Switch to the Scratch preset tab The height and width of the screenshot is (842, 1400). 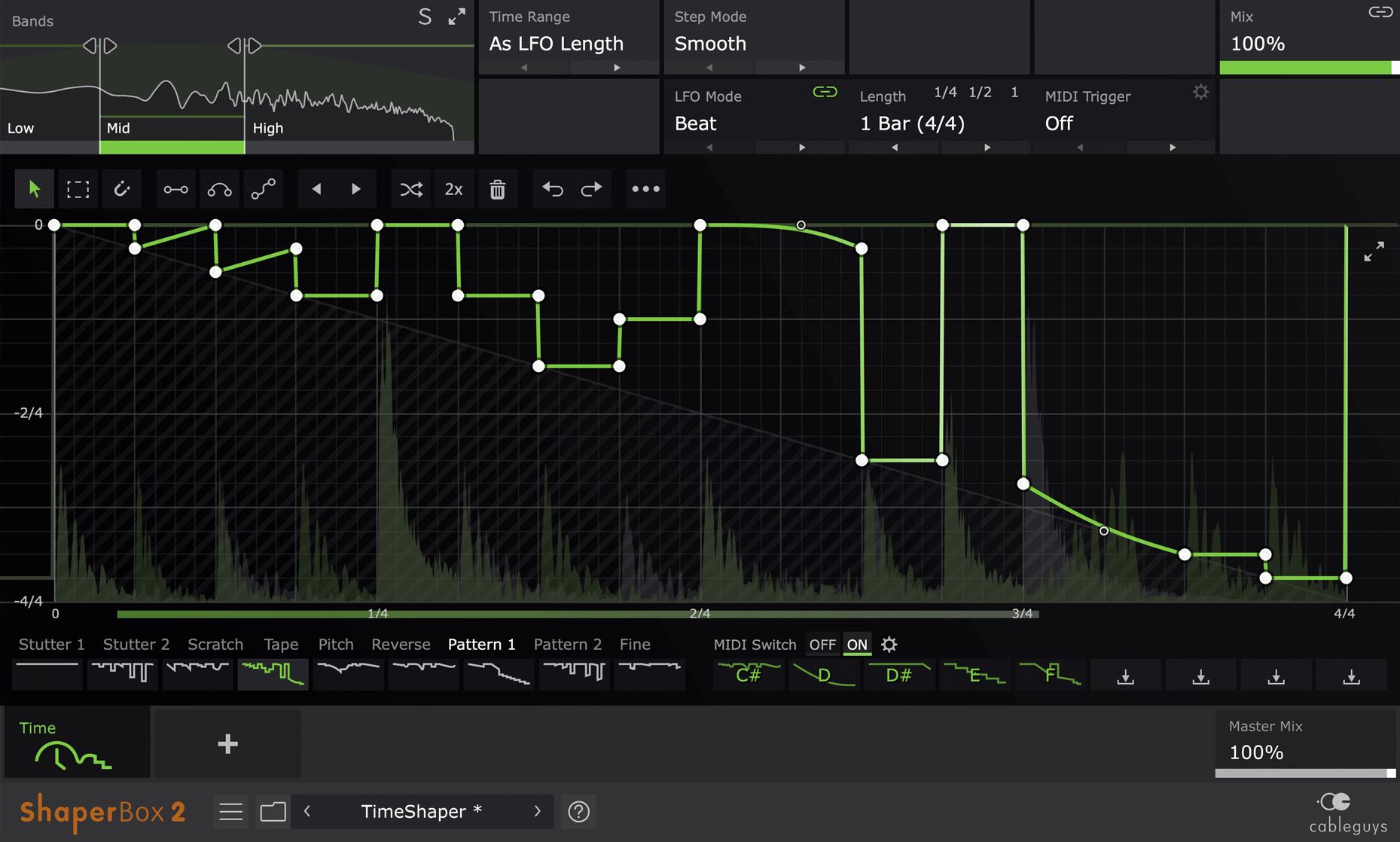(x=215, y=645)
